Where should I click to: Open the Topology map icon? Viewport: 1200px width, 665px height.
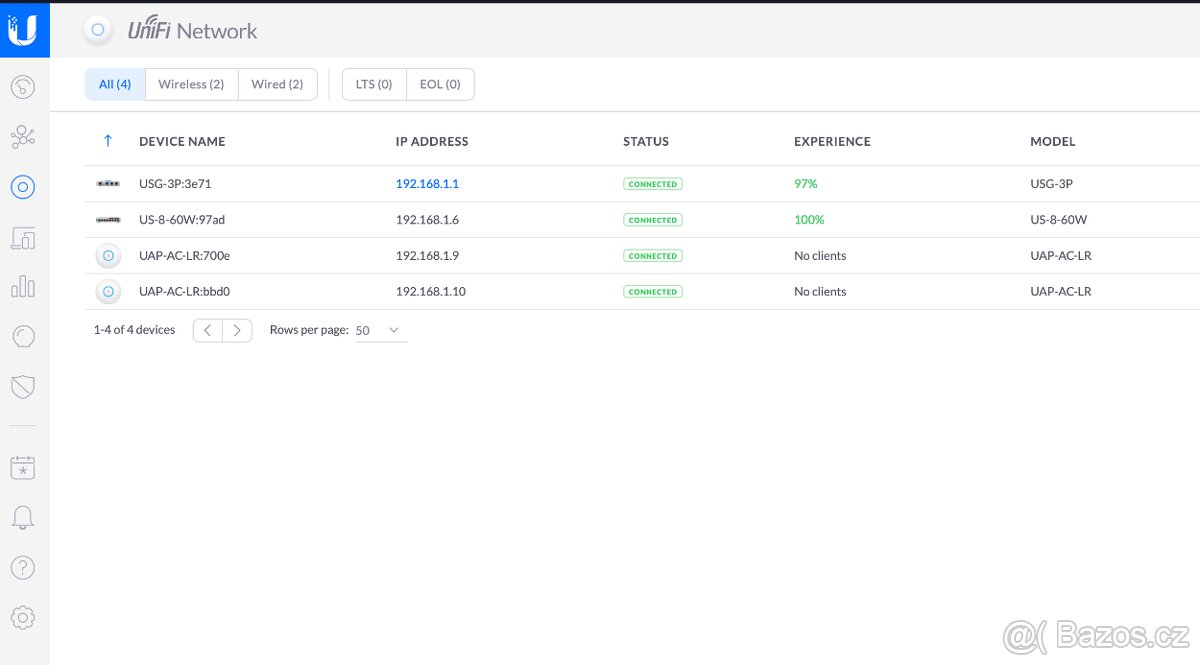point(23,137)
